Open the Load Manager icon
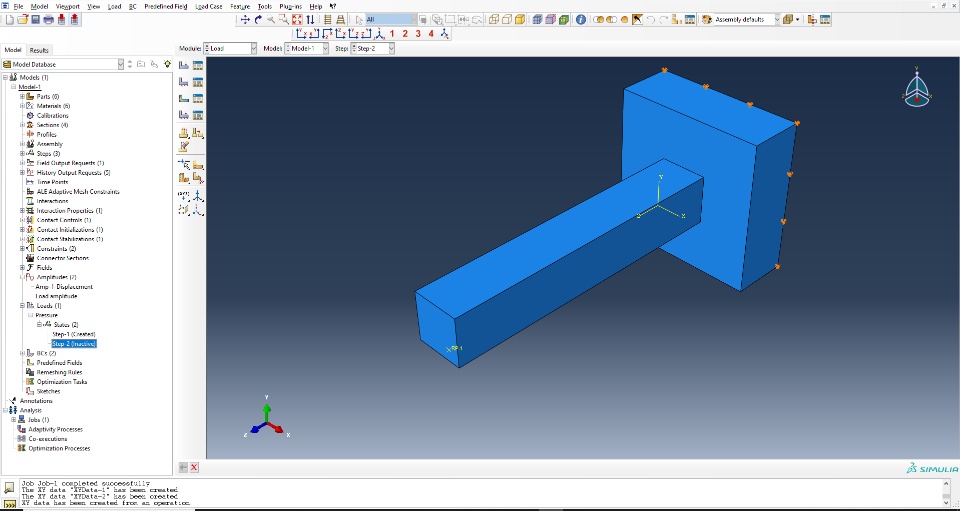The image size is (960, 511). pos(198,65)
